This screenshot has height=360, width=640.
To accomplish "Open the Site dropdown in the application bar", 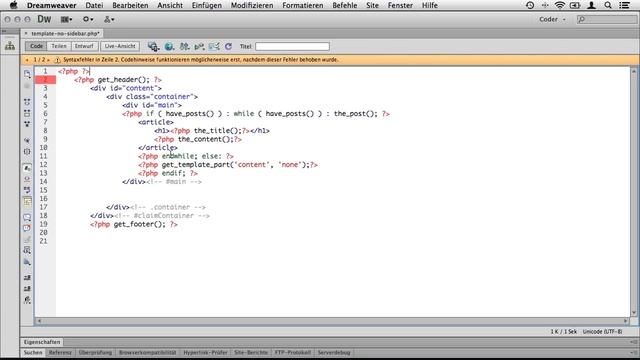I will click(x=109, y=19).
